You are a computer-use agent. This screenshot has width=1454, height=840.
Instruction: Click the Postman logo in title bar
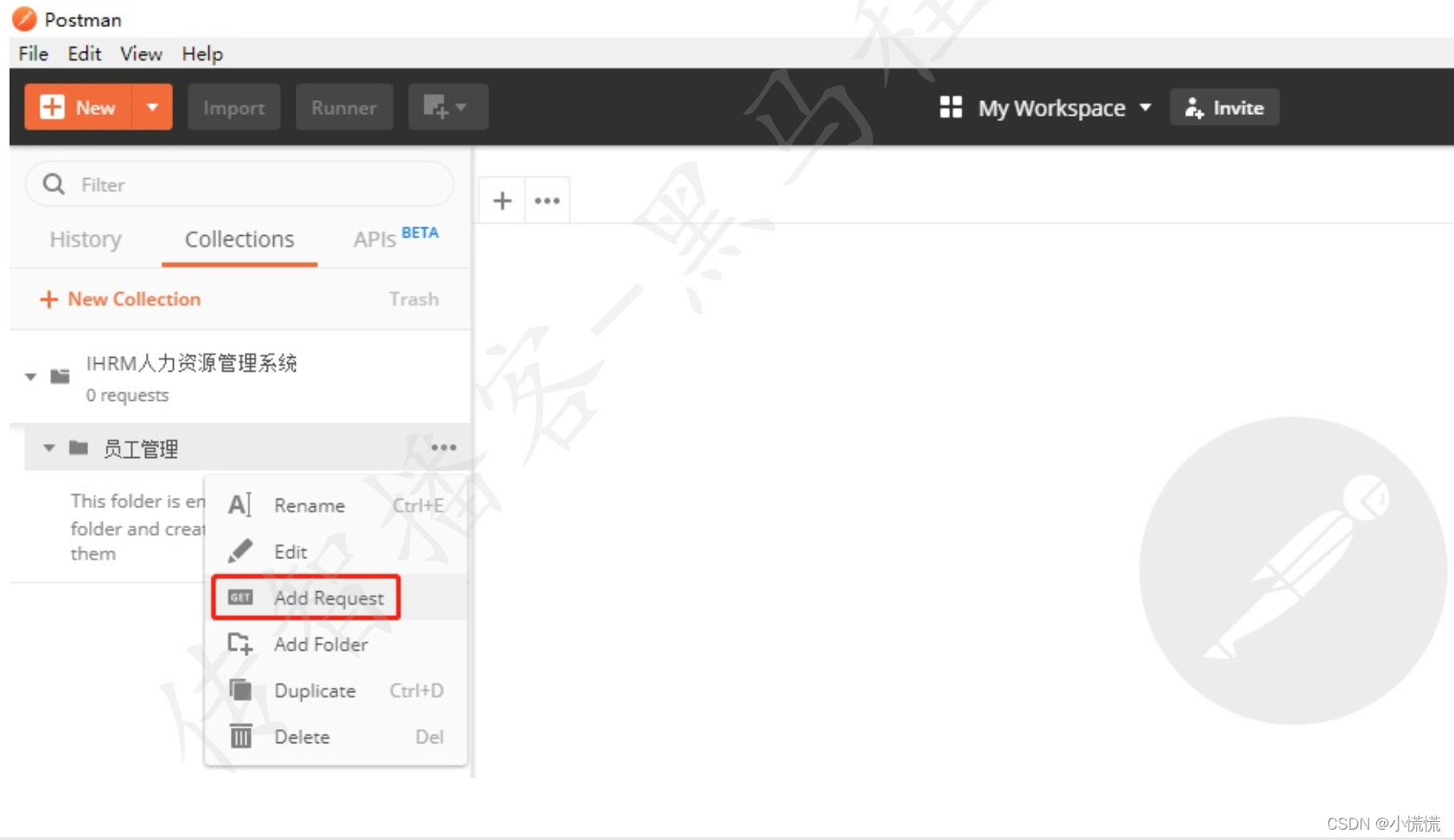(24, 18)
